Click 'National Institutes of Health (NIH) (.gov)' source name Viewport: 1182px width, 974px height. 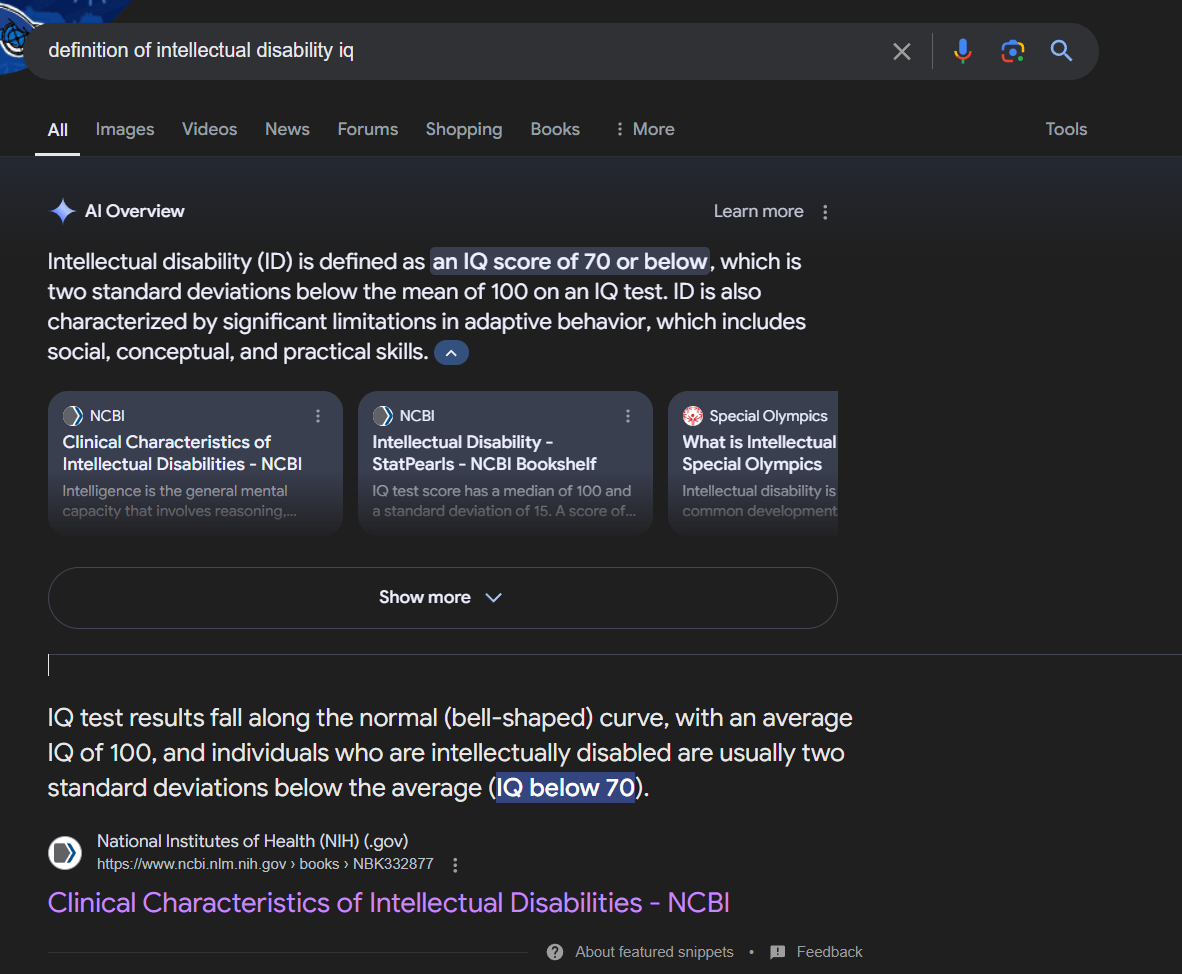[253, 841]
